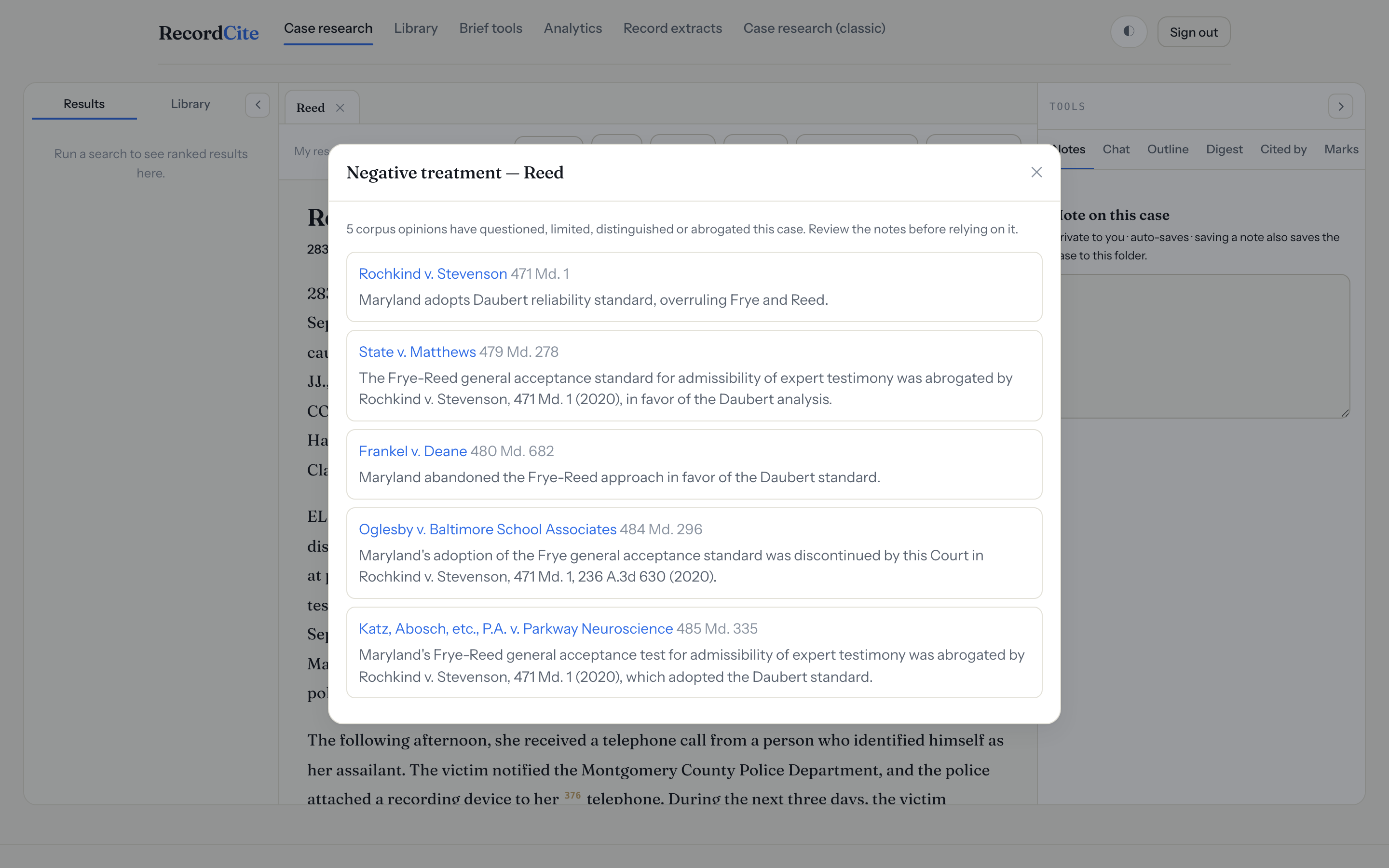Screen dimensions: 1389x868
Task: Select the Library sidebar tab
Action: (x=190, y=104)
